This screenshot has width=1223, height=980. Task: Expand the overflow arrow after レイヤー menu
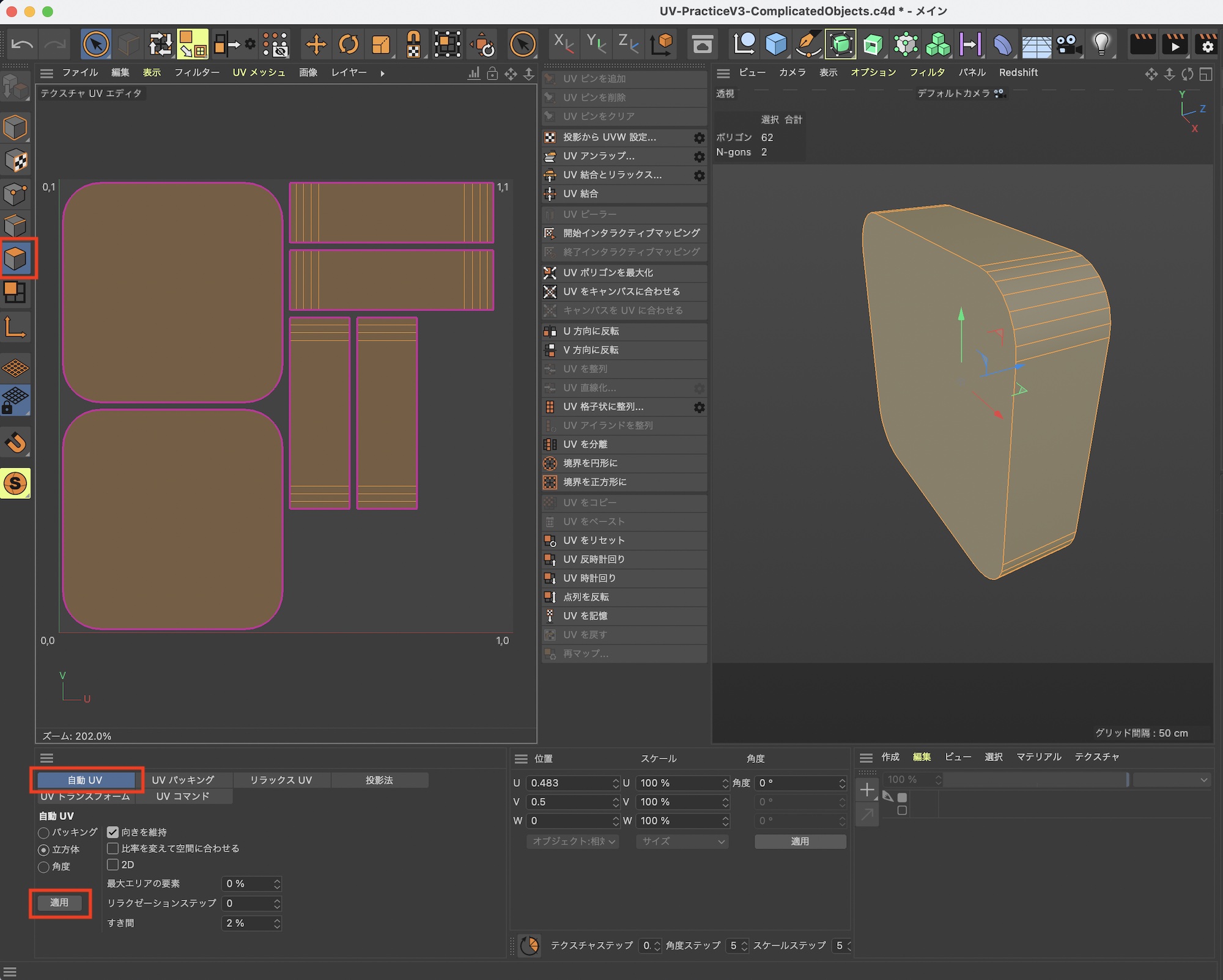point(383,73)
